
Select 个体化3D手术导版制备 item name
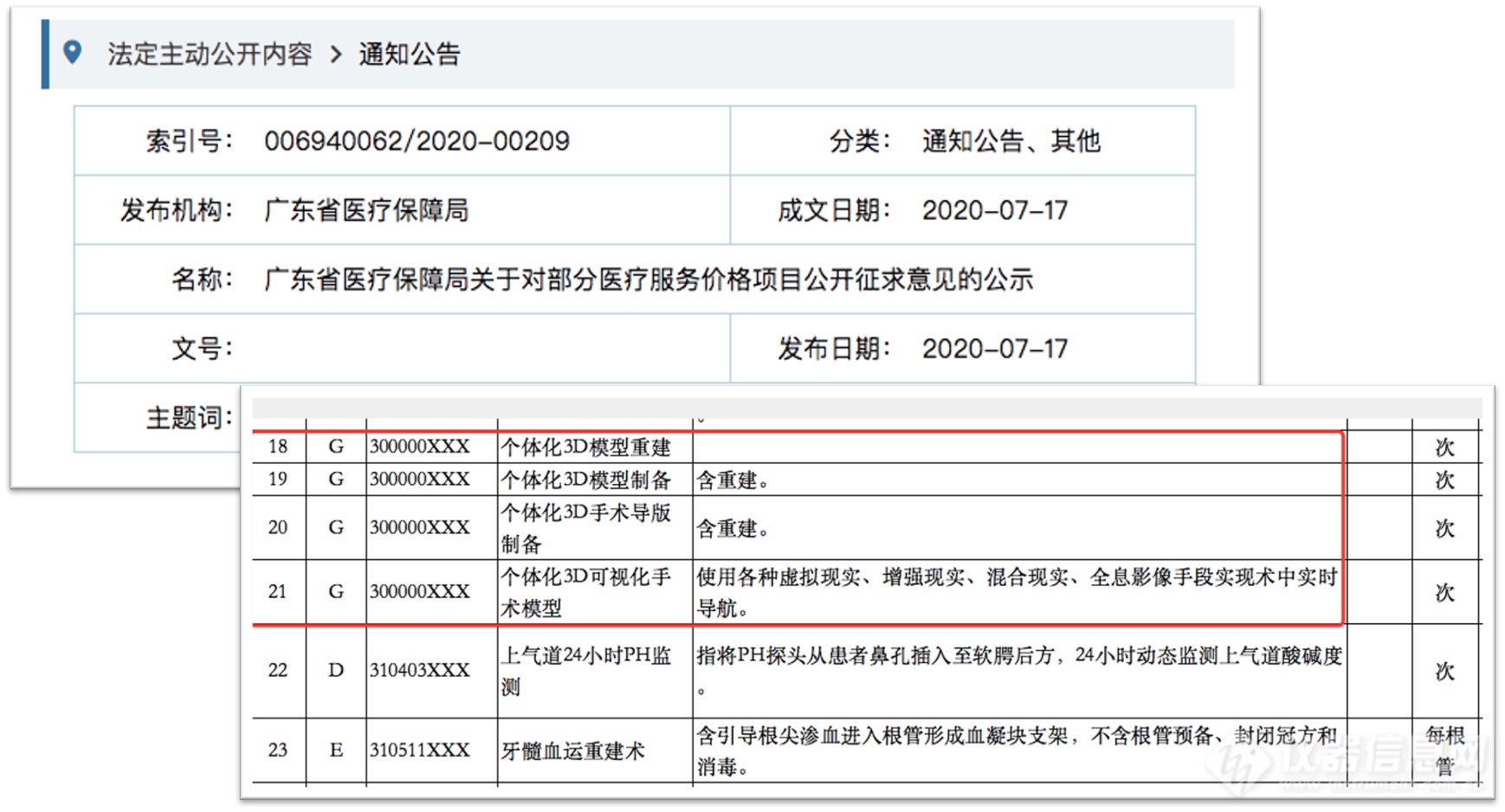click(586, 528)
